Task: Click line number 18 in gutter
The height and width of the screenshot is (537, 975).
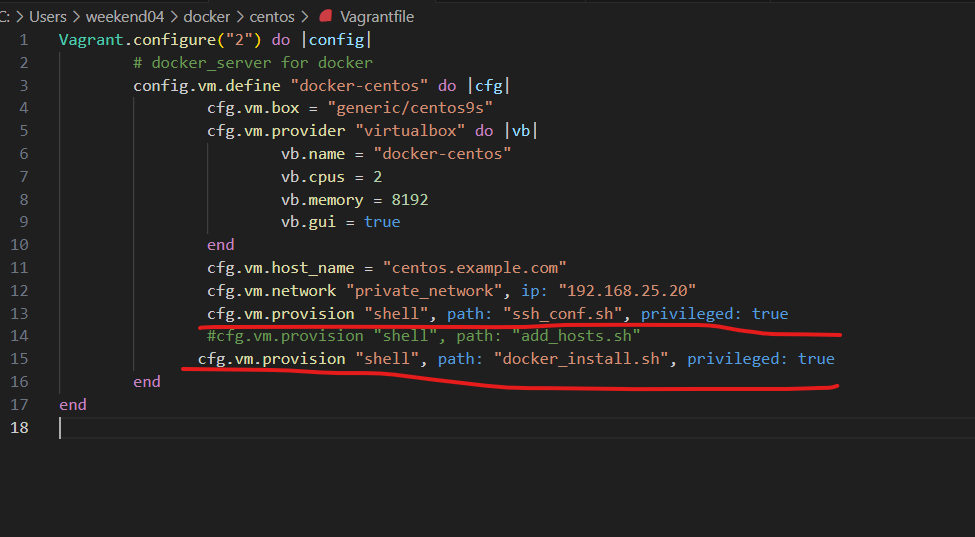Action: click(19, 428)
